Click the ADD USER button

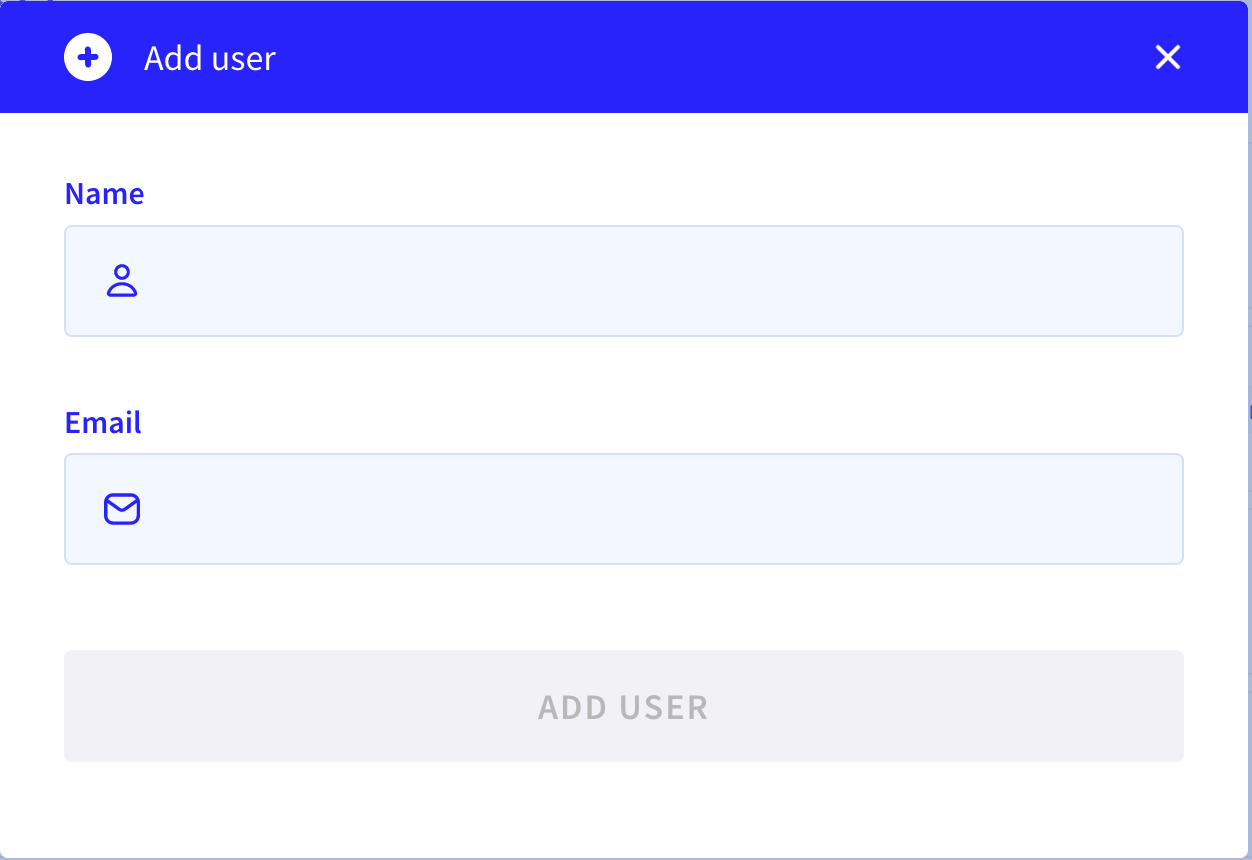624,706
